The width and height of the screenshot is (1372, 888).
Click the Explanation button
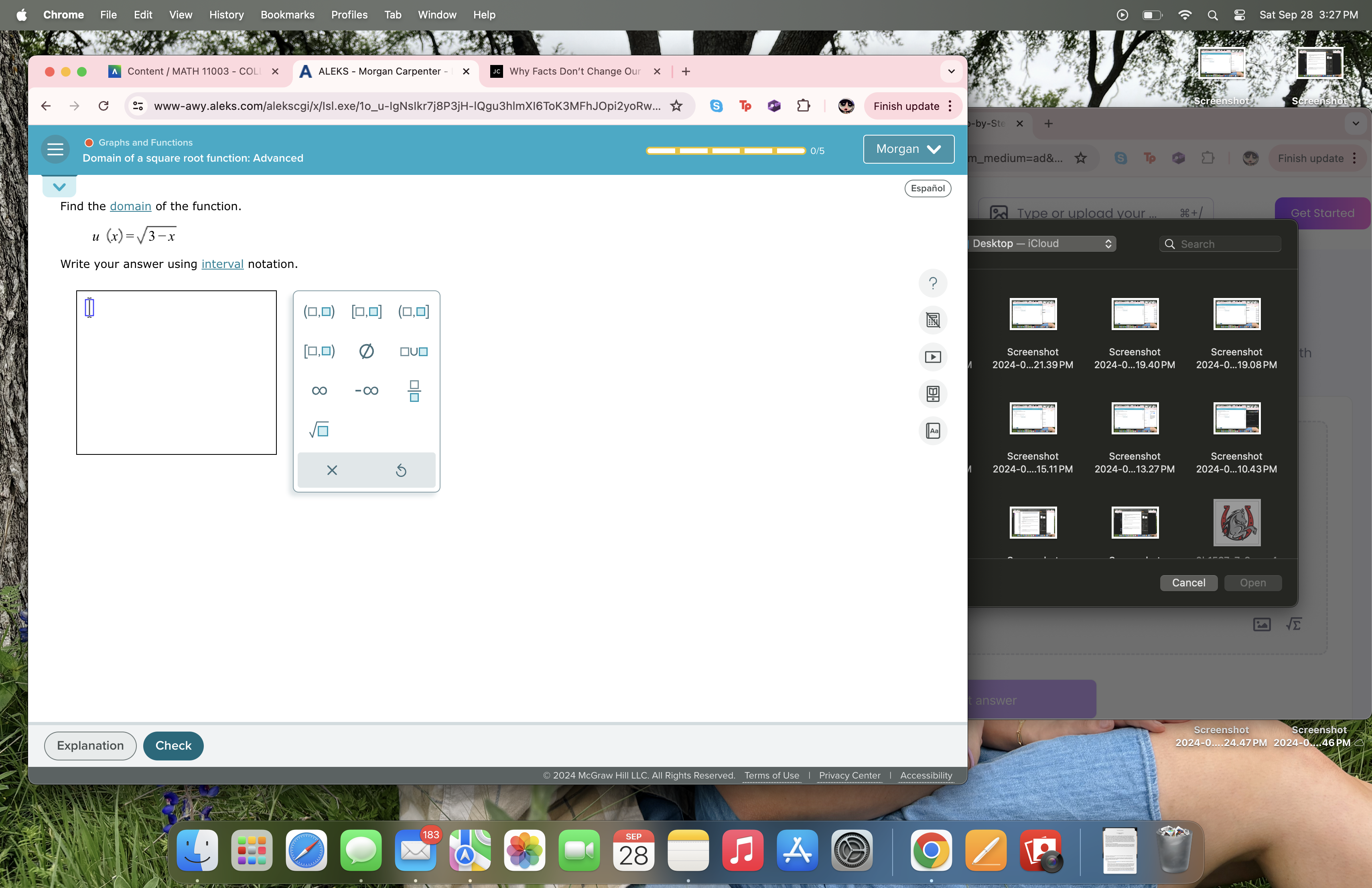click(89, 745)
